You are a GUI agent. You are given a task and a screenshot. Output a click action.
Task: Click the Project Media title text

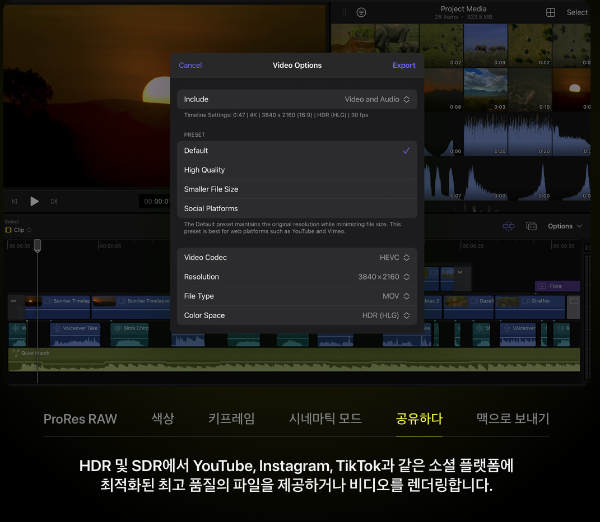click(x=463, y=9)
